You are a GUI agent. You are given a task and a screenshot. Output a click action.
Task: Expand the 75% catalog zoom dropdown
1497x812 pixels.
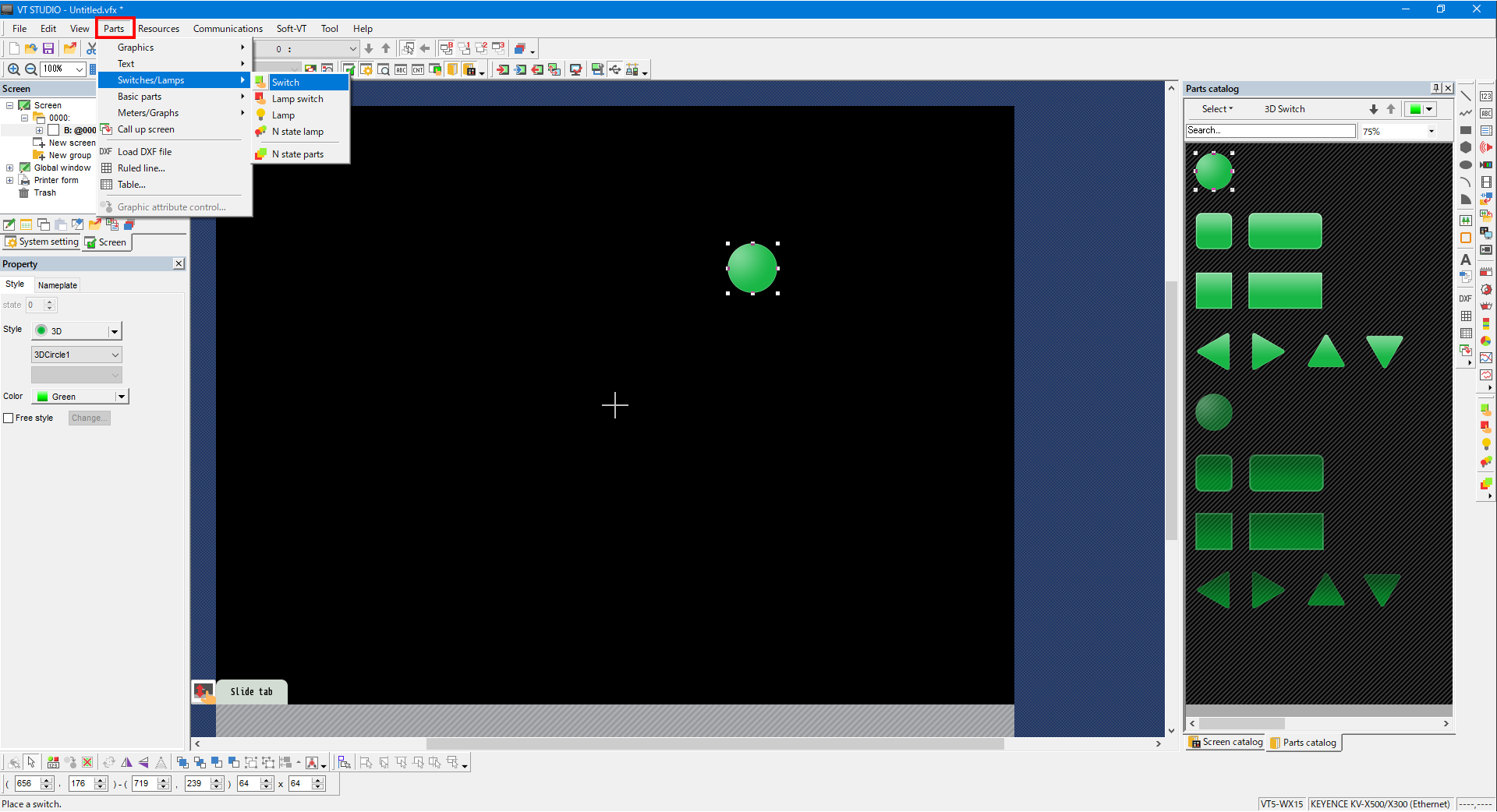coord(1432,131)
